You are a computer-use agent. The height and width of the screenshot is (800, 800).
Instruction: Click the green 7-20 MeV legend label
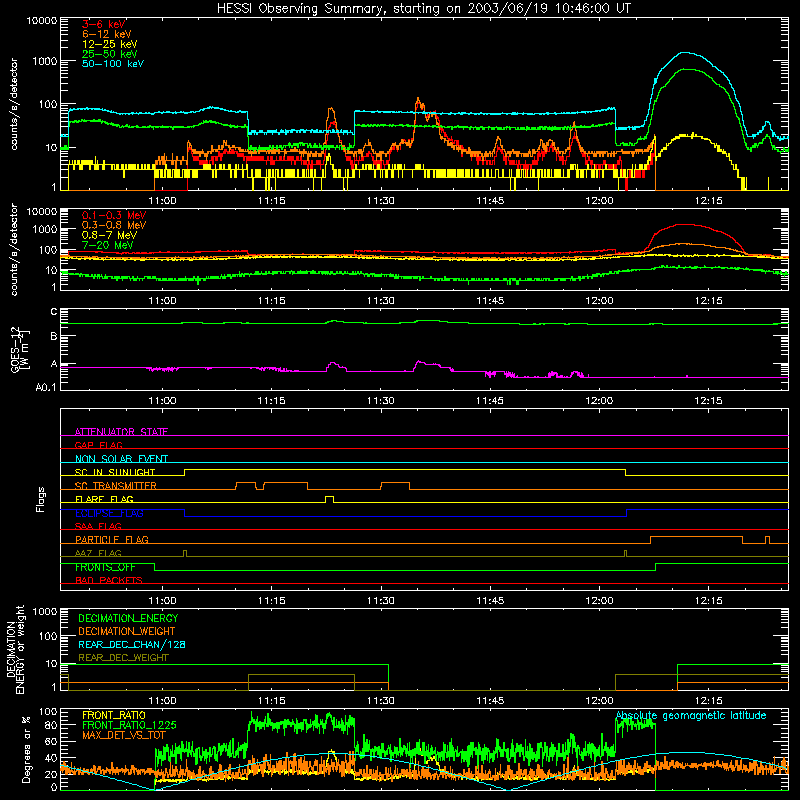point(108,245)
